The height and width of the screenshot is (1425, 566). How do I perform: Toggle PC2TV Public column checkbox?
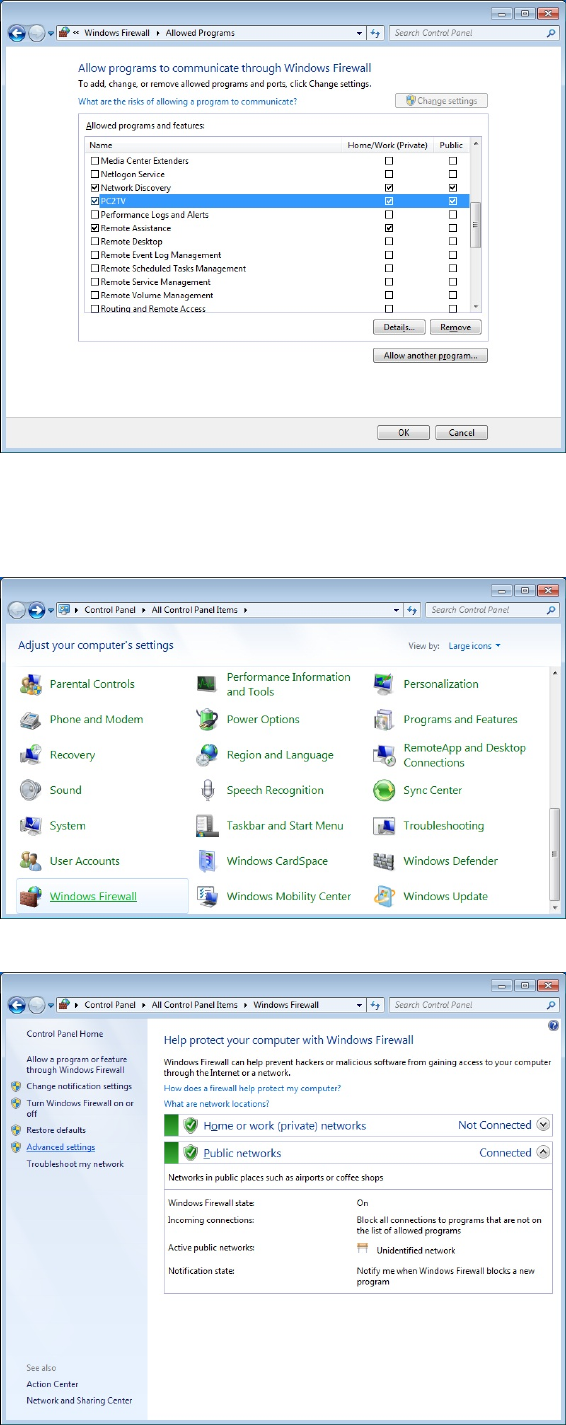click(453, 201)
